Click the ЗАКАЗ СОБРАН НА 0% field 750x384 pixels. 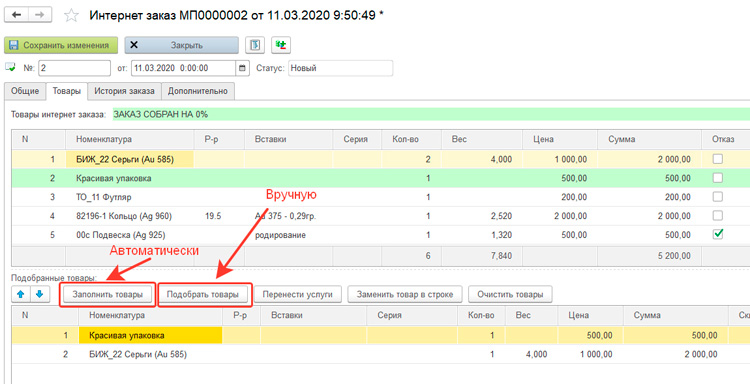430,115
